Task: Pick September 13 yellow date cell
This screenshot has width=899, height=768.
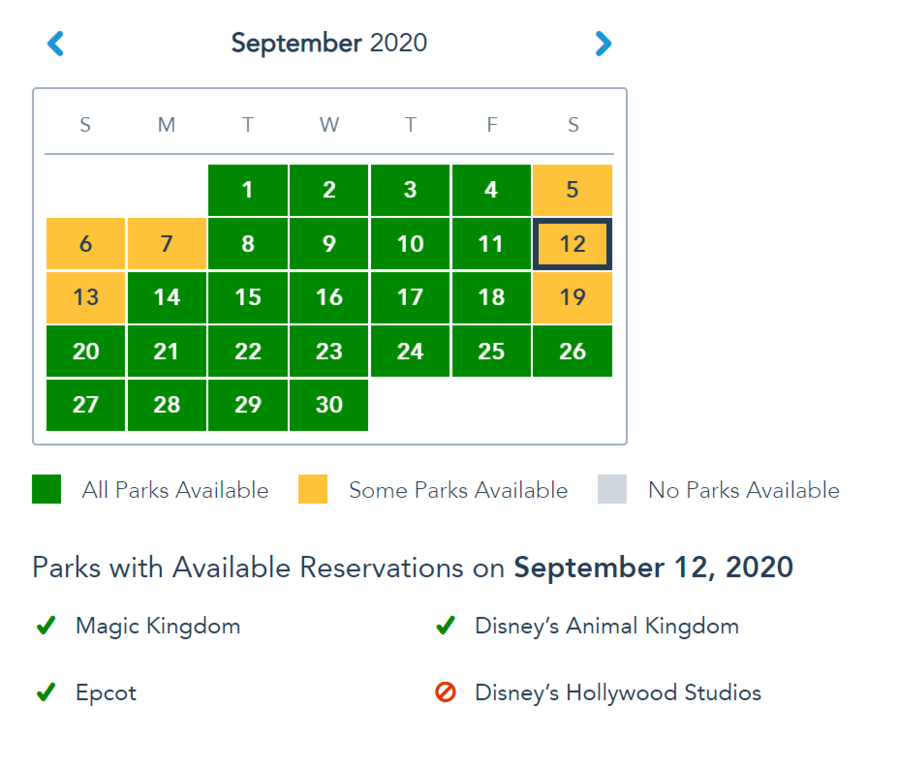Action: coord(85,297)
